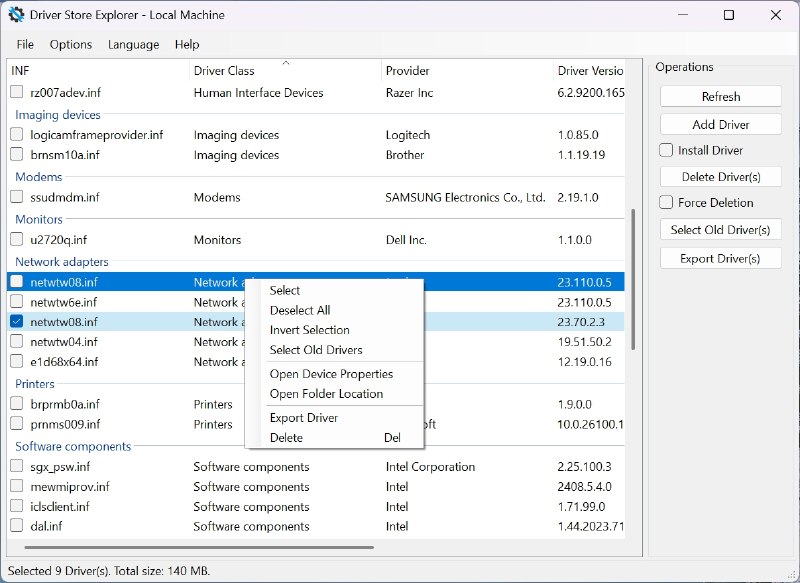Click the Refresh button
Screen dimensions: 800x583
720,96
